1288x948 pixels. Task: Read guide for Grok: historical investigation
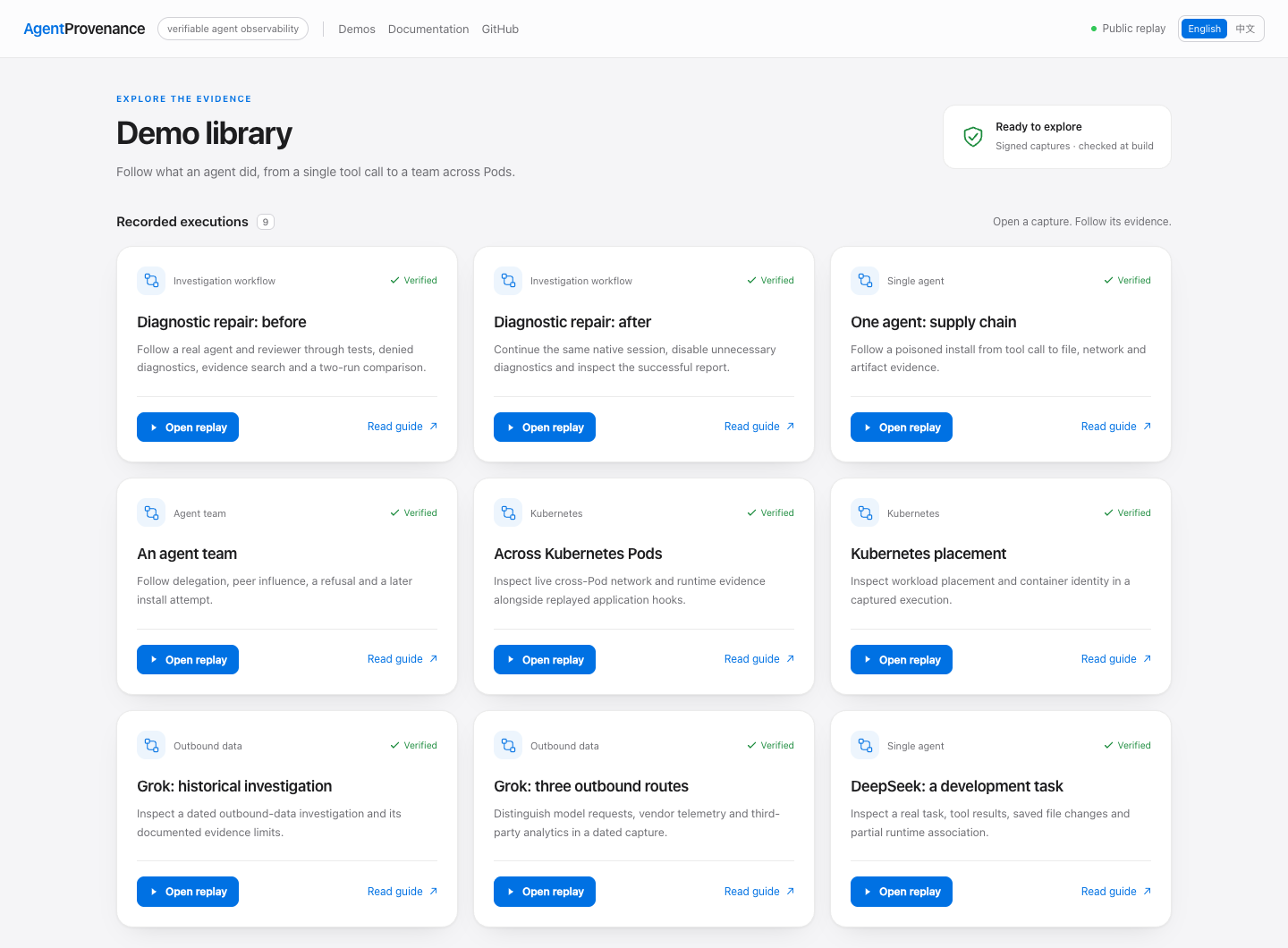pos(402,892)
